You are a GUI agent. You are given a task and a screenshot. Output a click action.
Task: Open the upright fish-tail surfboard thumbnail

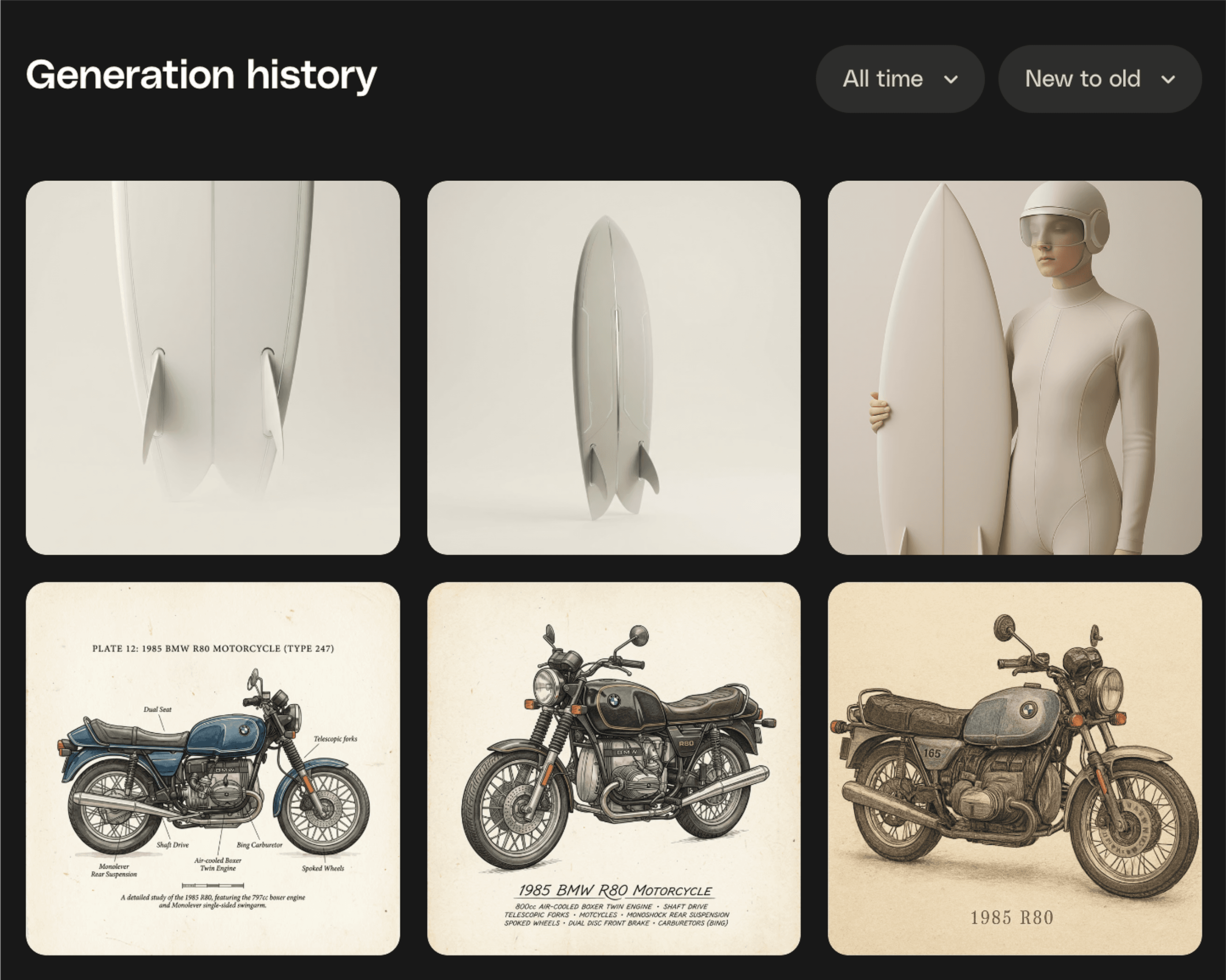[614, 367]
